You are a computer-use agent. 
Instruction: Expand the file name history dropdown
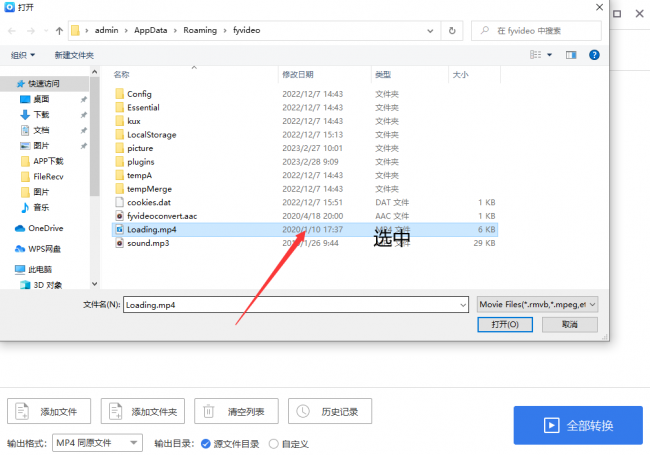(463, 305)
